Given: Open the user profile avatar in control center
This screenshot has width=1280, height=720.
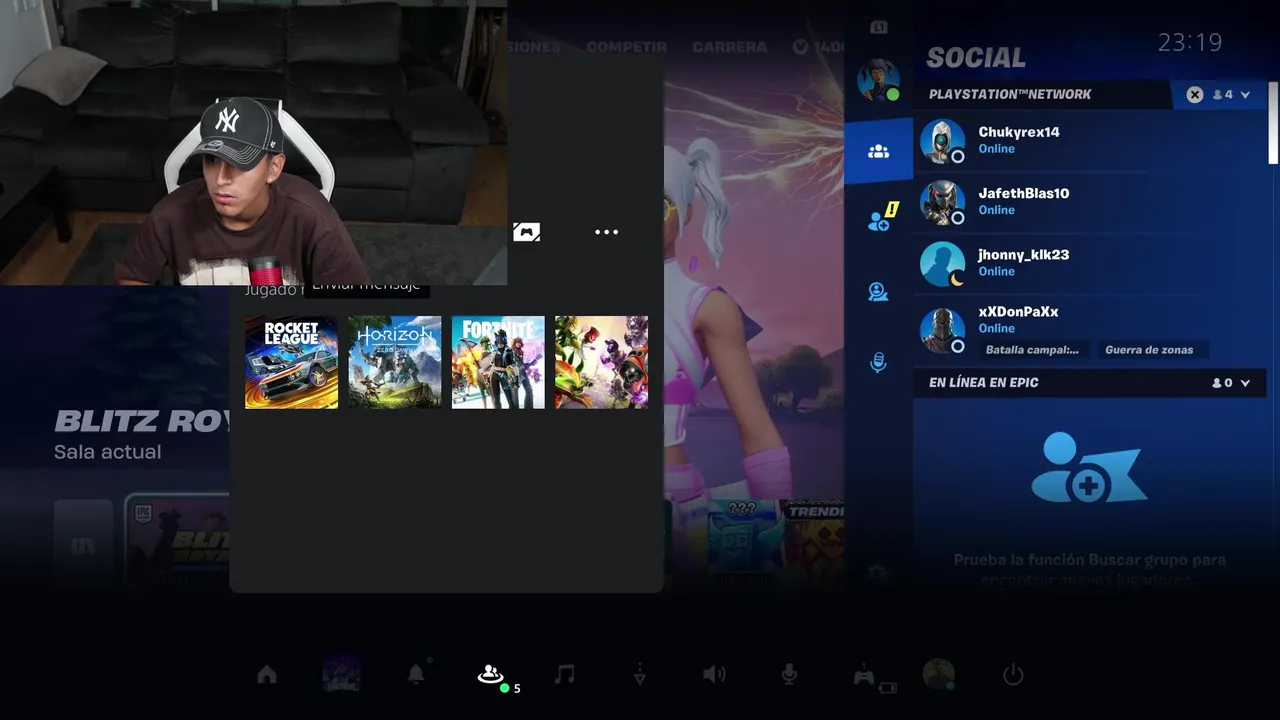Looking at the screenshot, I should click(938, 675).
